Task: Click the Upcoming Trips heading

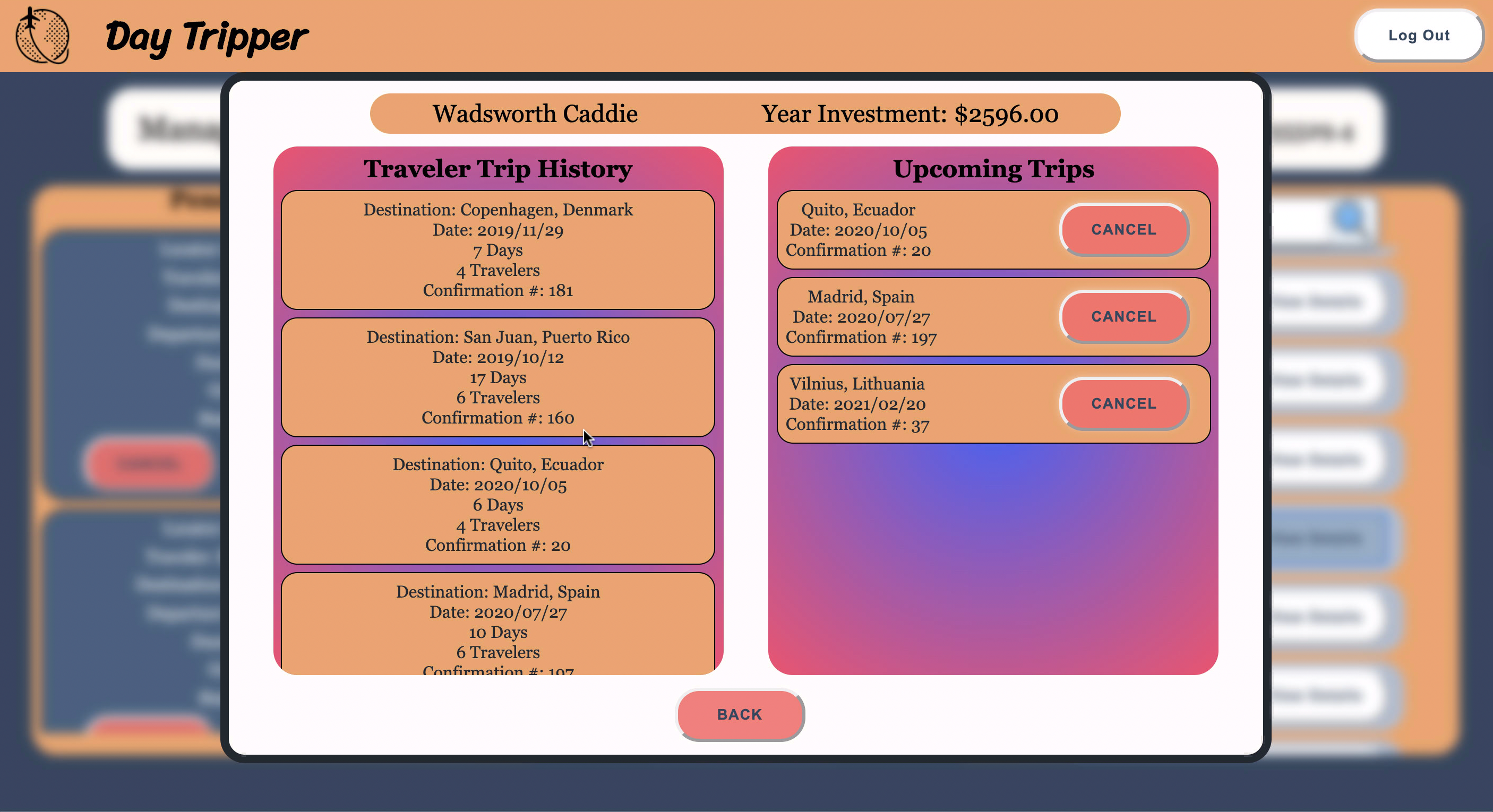Action: (993, 169)
